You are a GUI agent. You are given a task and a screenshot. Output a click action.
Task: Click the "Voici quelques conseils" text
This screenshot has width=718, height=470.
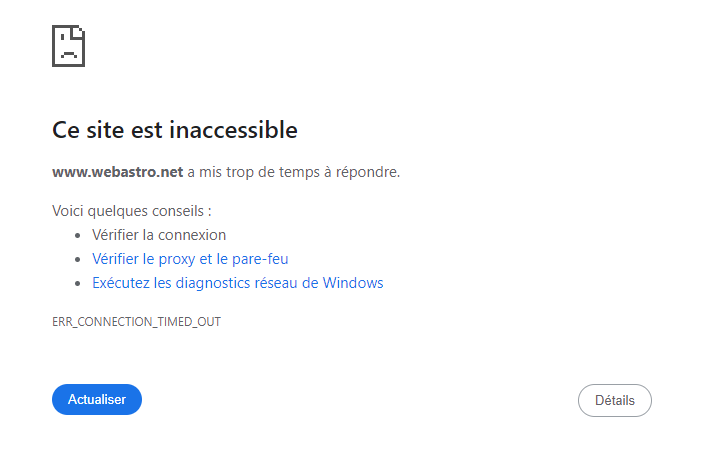coord(131,211)
